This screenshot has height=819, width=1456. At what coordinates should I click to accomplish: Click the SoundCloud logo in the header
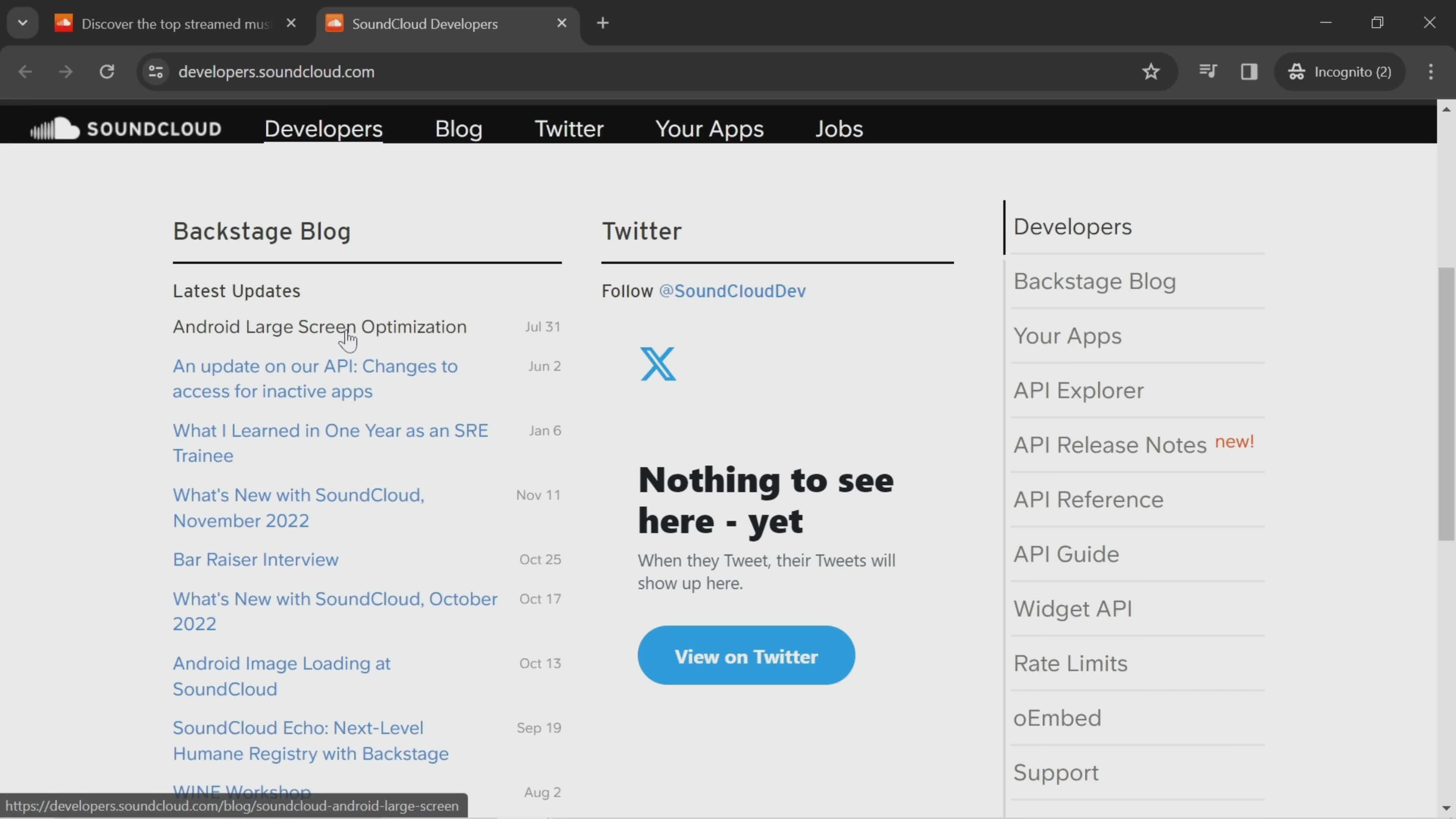point(126,129)
